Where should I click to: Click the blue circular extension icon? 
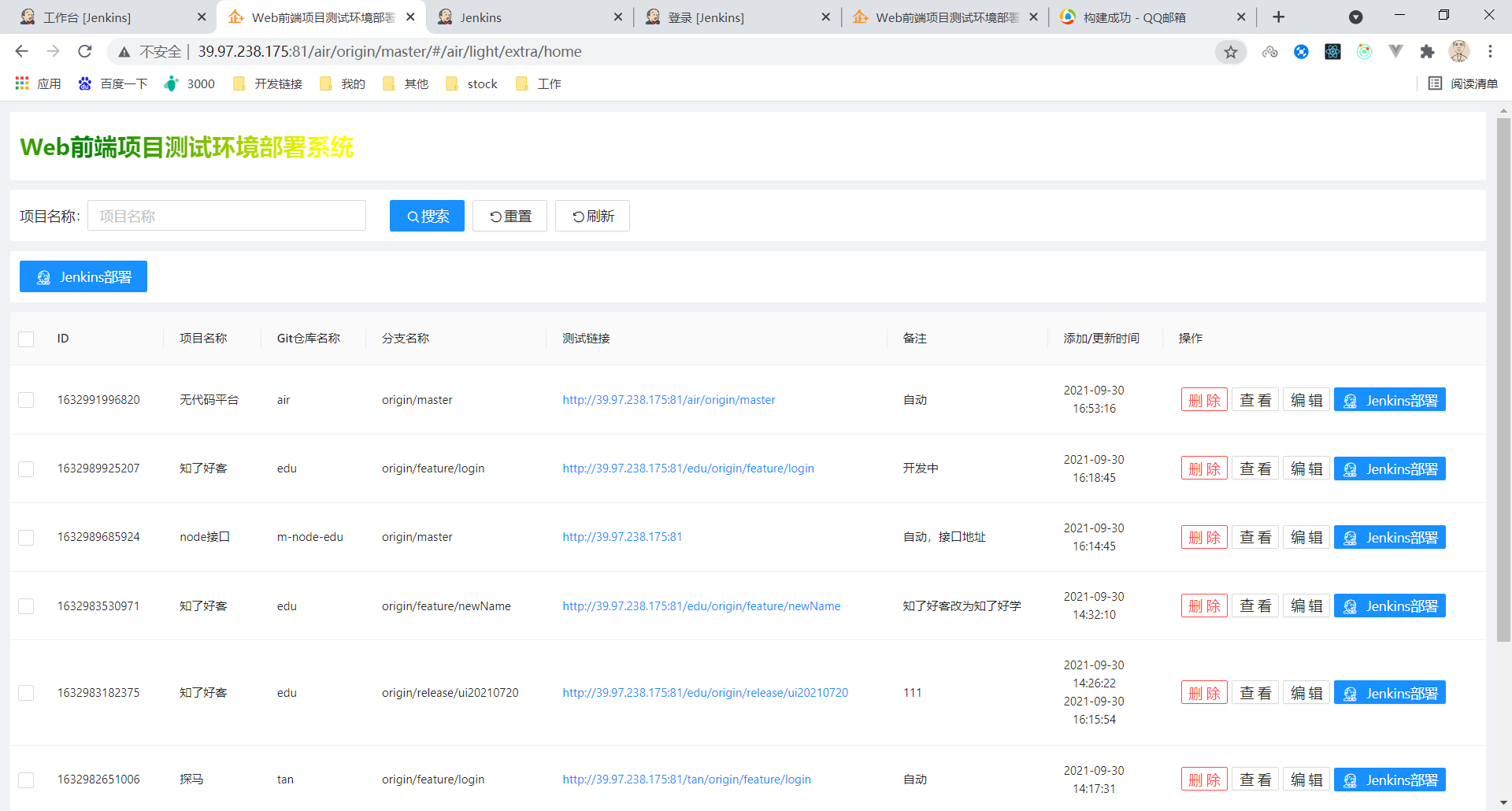point(1301,52)
